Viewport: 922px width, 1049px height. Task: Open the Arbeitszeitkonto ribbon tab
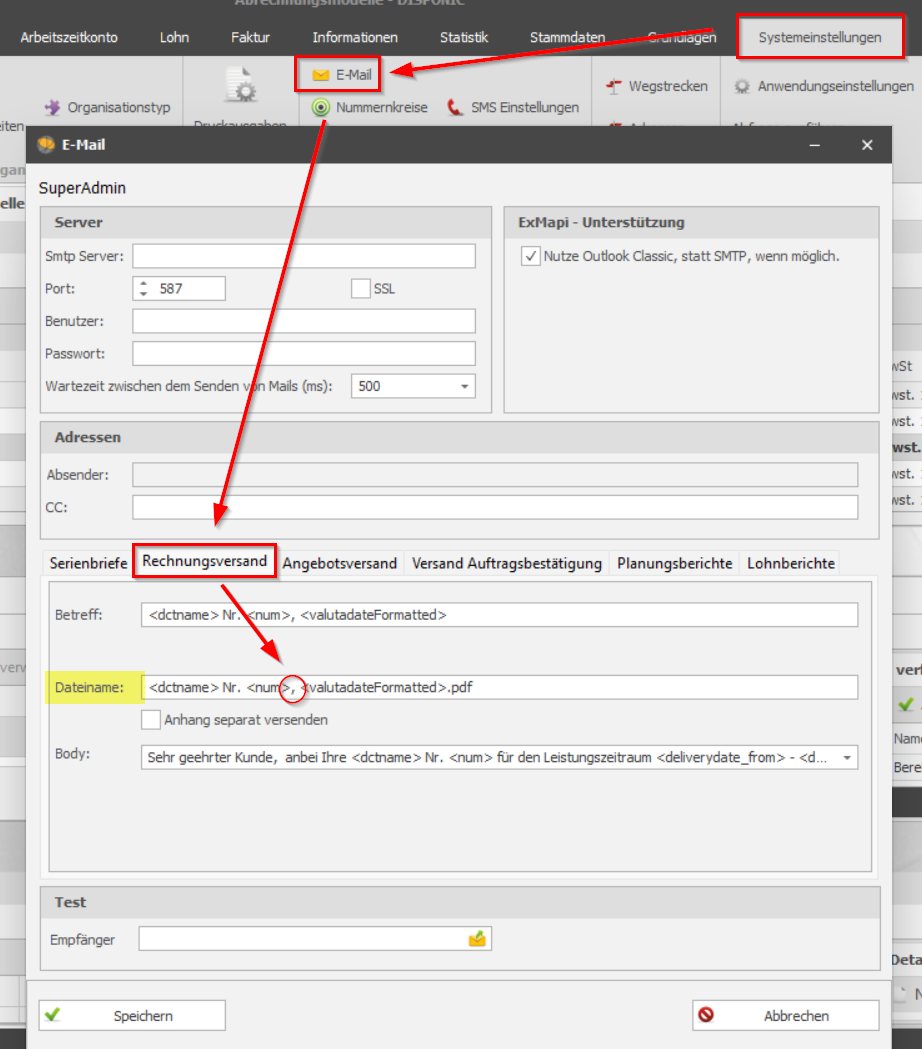coord(69,37)
